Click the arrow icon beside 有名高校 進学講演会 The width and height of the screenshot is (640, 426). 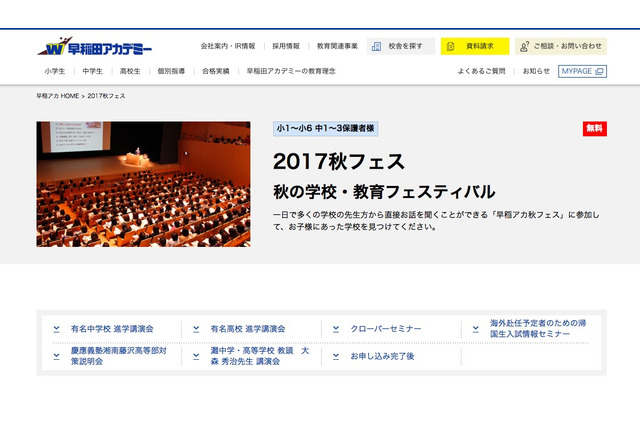[x=196, y=329]
